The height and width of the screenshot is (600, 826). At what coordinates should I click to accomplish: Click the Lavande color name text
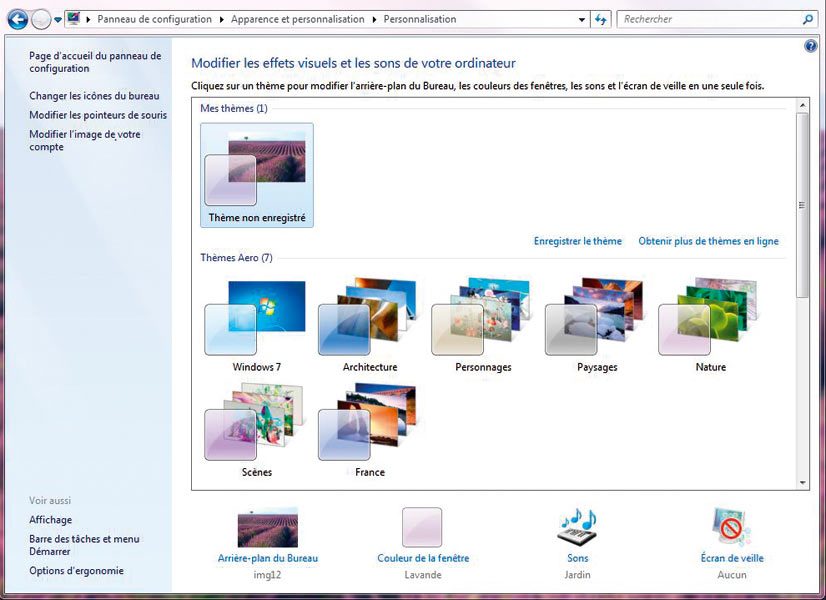point(423,575)
